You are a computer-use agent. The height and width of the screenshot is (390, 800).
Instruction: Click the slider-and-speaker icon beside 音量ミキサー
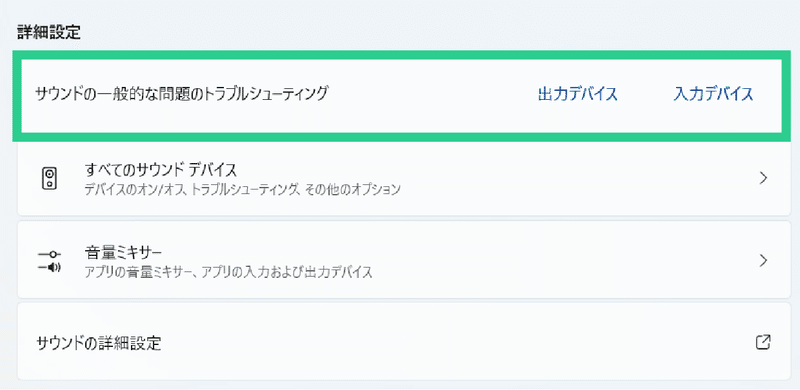49,261
